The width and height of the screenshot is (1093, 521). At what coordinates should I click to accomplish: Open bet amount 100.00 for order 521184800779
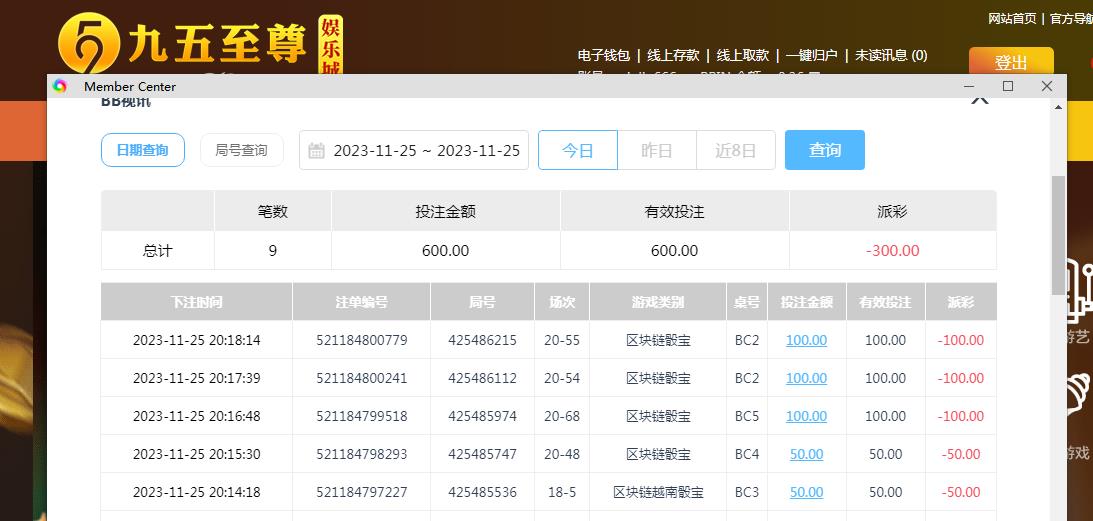[x=807, y=340]
